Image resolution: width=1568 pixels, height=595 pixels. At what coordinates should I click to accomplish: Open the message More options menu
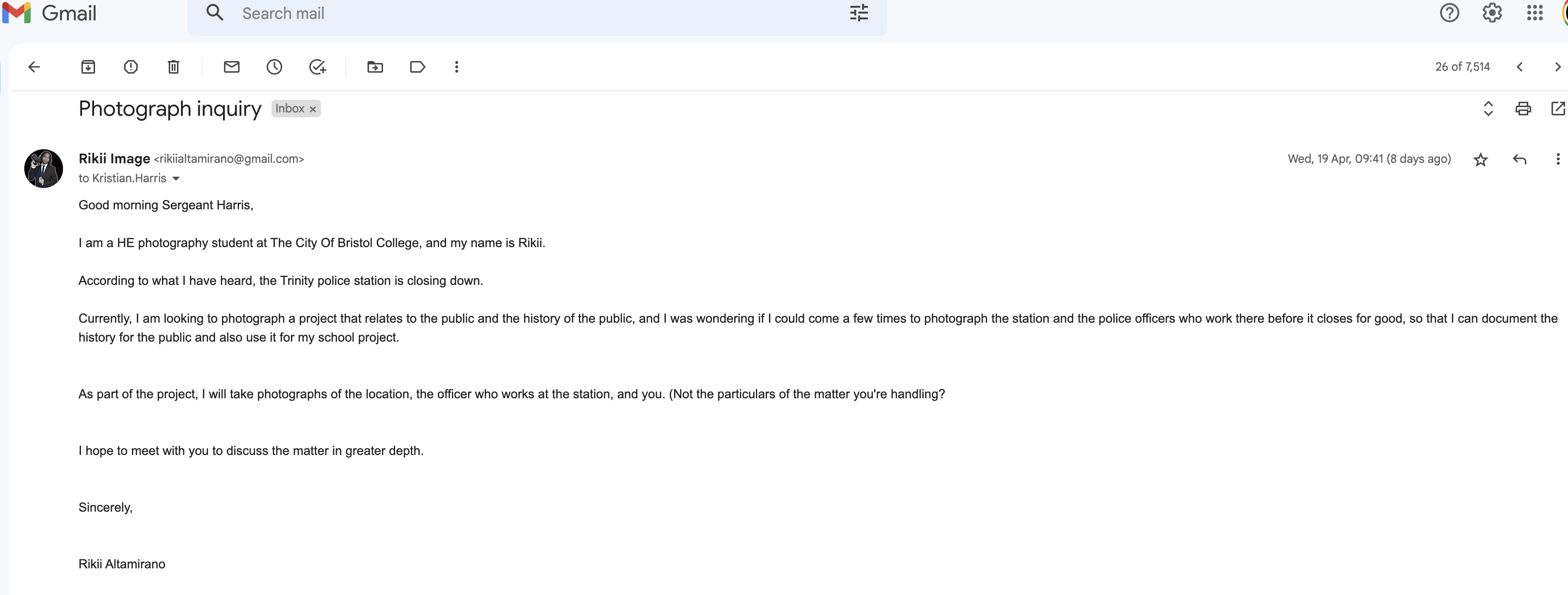tap(1558, 159)
